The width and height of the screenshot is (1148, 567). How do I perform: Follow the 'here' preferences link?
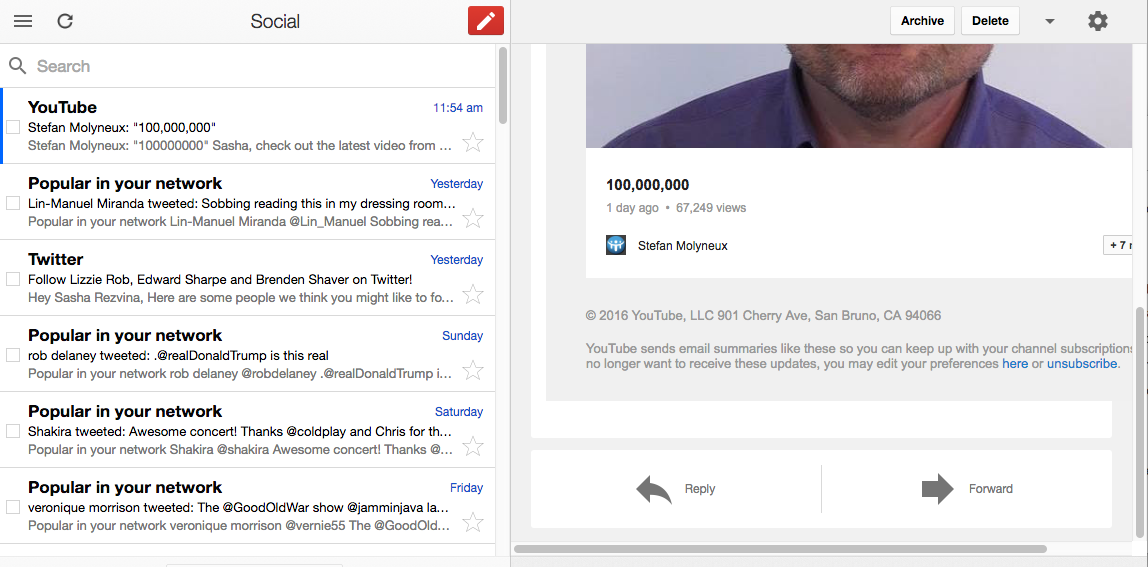1015,363
